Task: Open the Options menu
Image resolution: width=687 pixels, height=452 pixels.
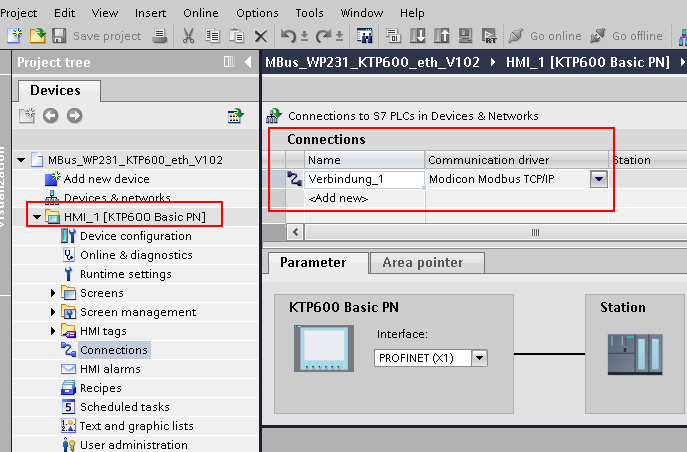Action: 257,13
